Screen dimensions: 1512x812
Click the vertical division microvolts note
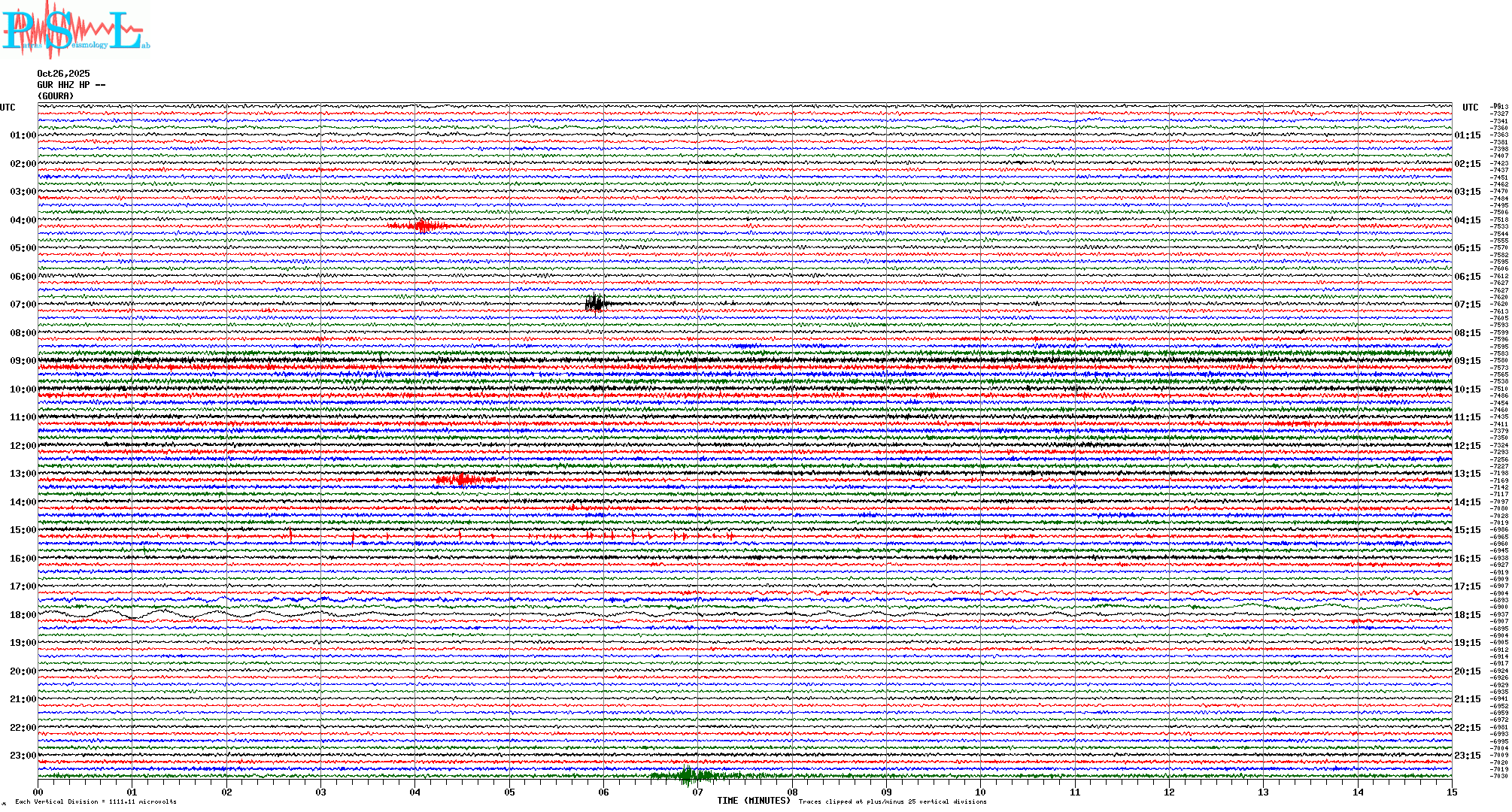96,801
